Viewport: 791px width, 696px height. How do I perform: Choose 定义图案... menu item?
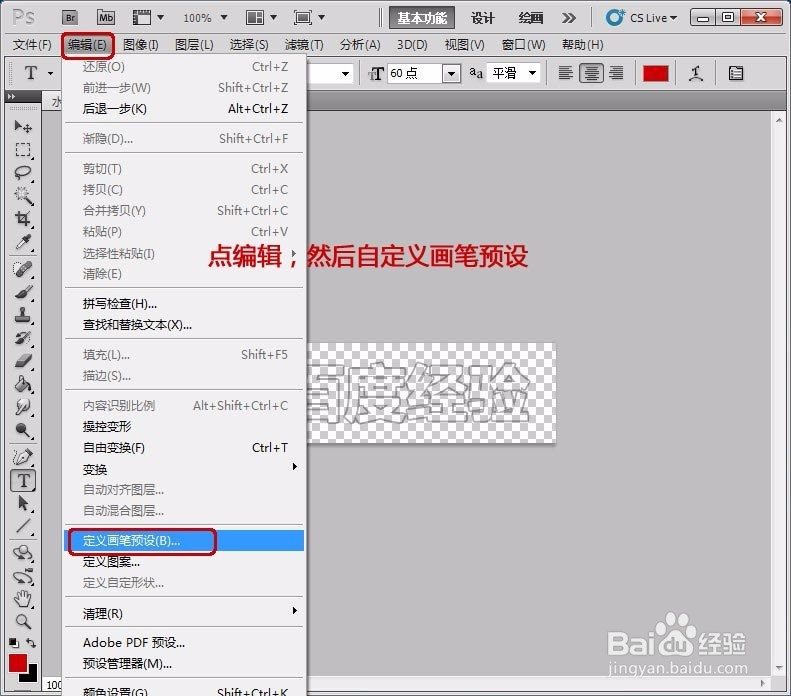(184, 561)
